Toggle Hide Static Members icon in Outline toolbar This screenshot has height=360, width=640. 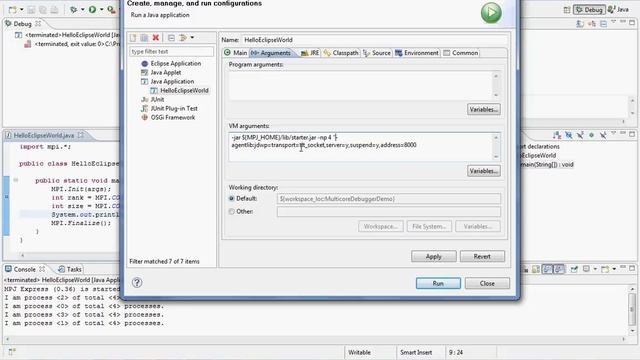[x=580, y=135]
